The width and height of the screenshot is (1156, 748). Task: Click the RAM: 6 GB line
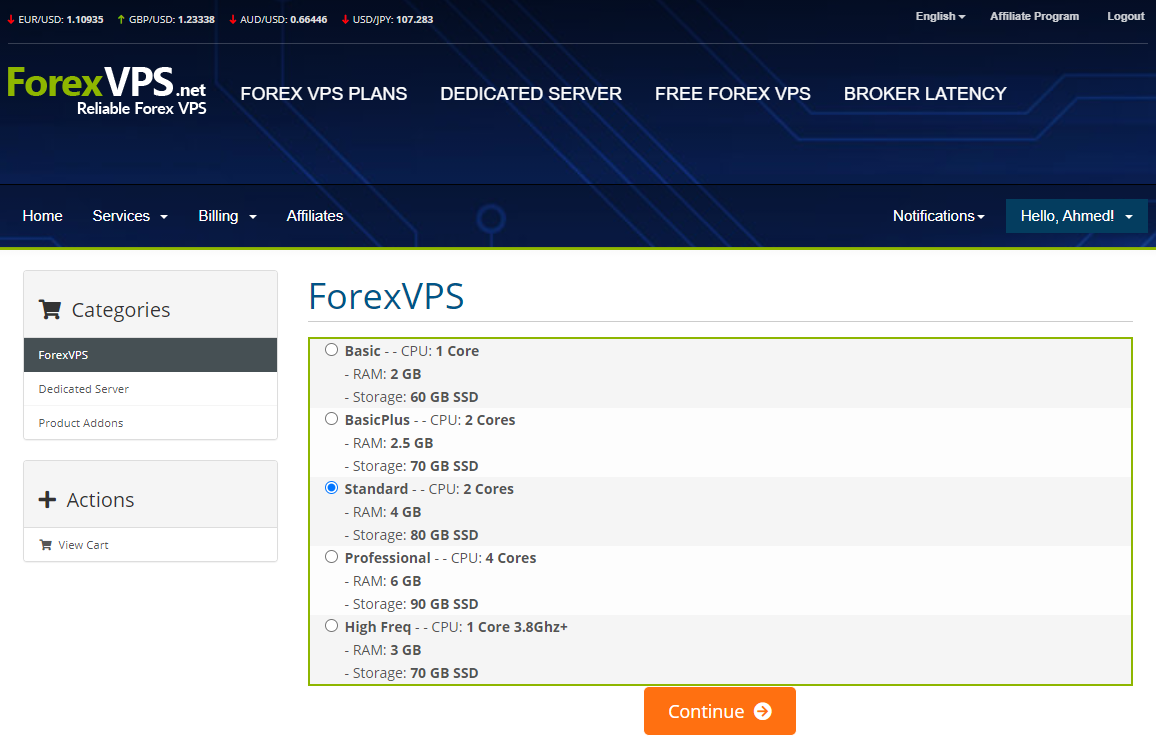pyautogui.click(x=383, y=581)
